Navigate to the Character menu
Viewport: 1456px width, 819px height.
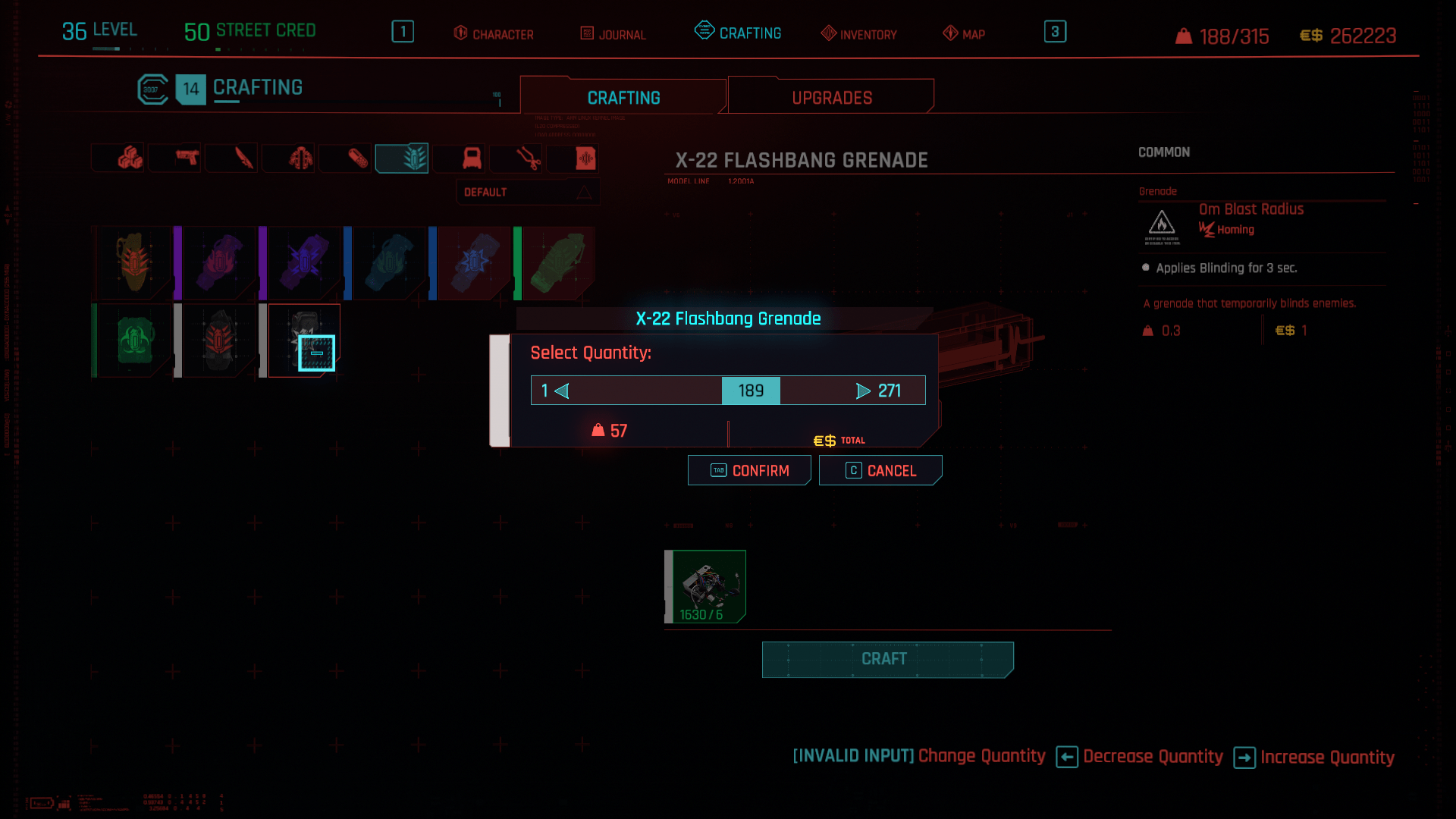point(492,33)
